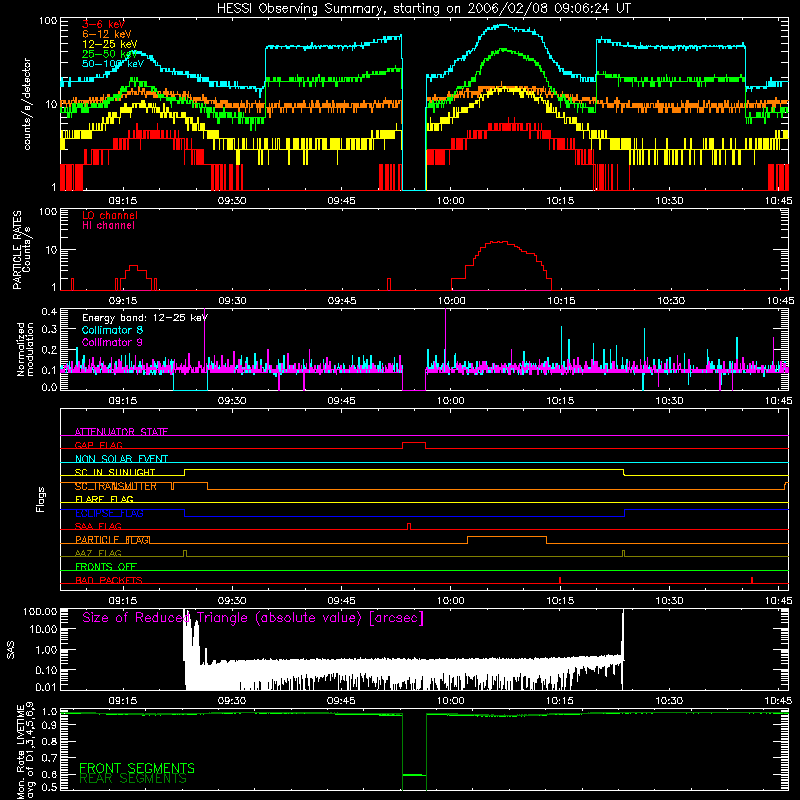The width and height of the screenshot is (800, 800).
Task: Click the Size of Reduced Triangle caption
Action: [253, 618]
